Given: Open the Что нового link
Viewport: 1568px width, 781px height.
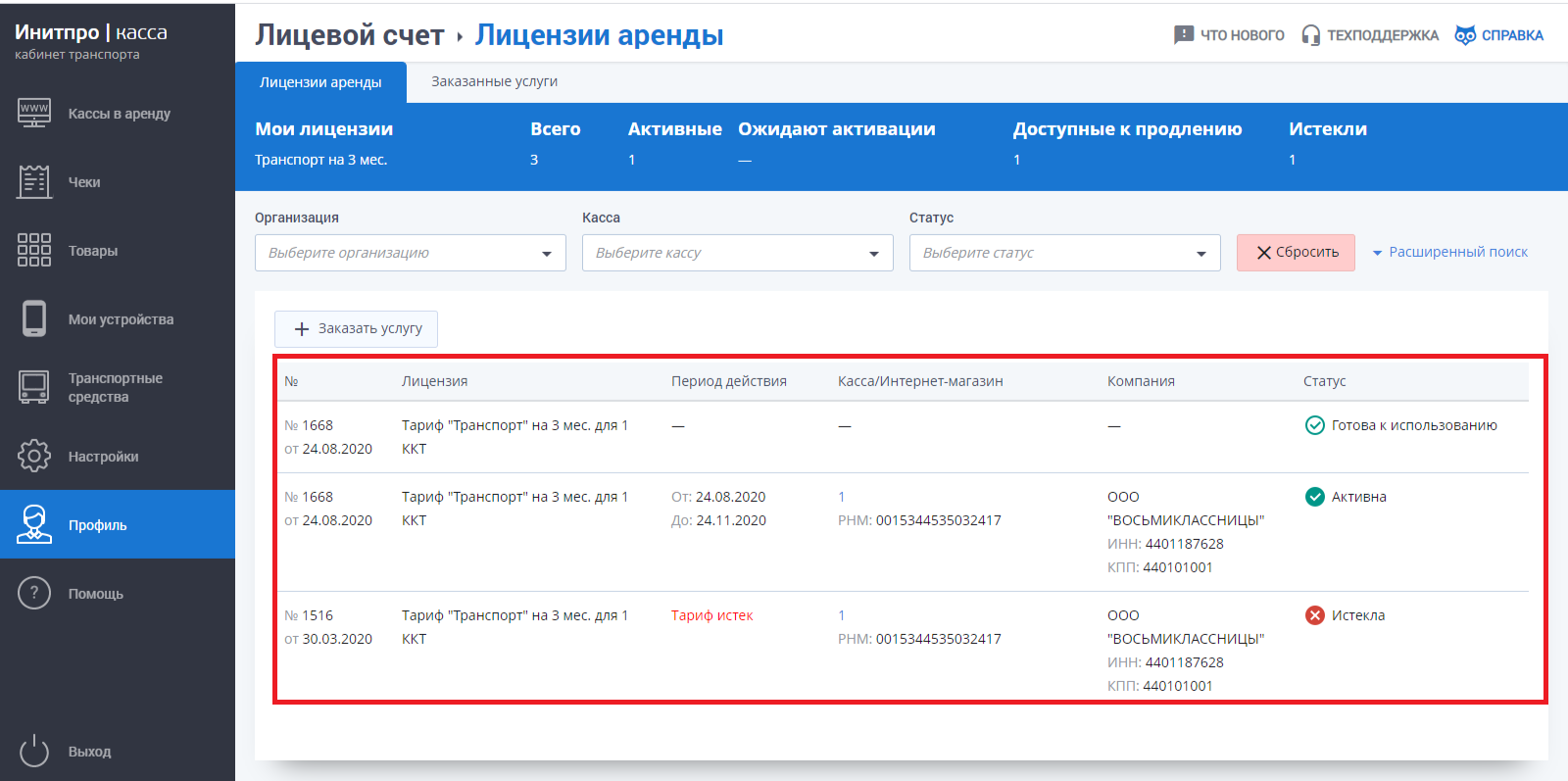Looking at the screenshot, I should (x=1229, y=35).
